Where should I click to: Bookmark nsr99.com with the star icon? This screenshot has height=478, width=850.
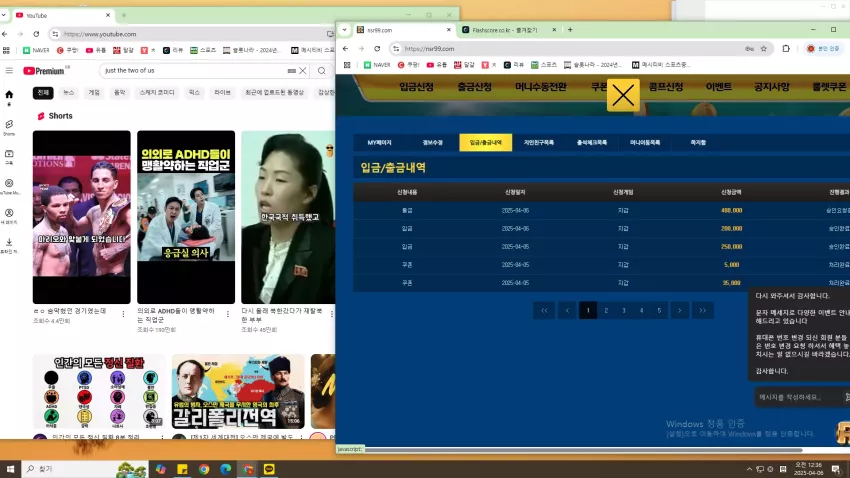[x=764, y=48]
